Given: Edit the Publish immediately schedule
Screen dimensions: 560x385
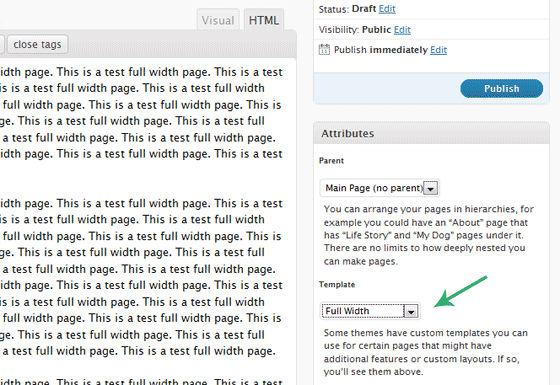Looking at the screenshot, I should (x=438, y=50).
